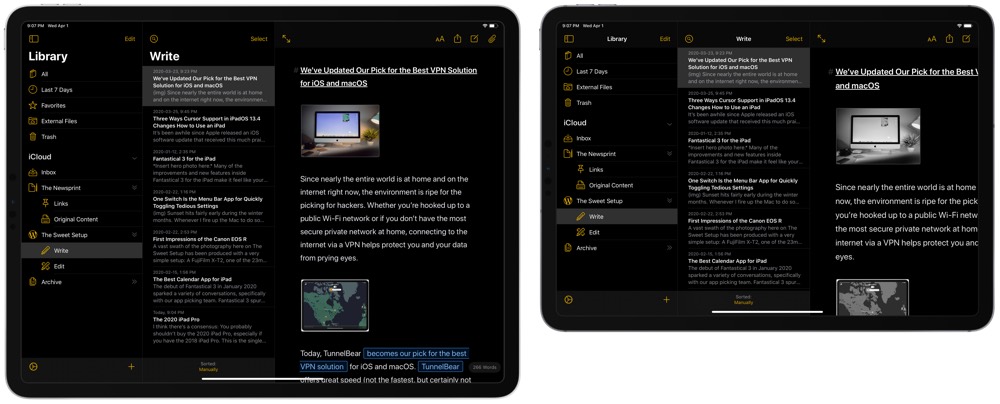The height and width of the screenshot is (404, 1000).
Task: Tap TunnelBear link tag on left iPad
Action: [x=441, y=367]
